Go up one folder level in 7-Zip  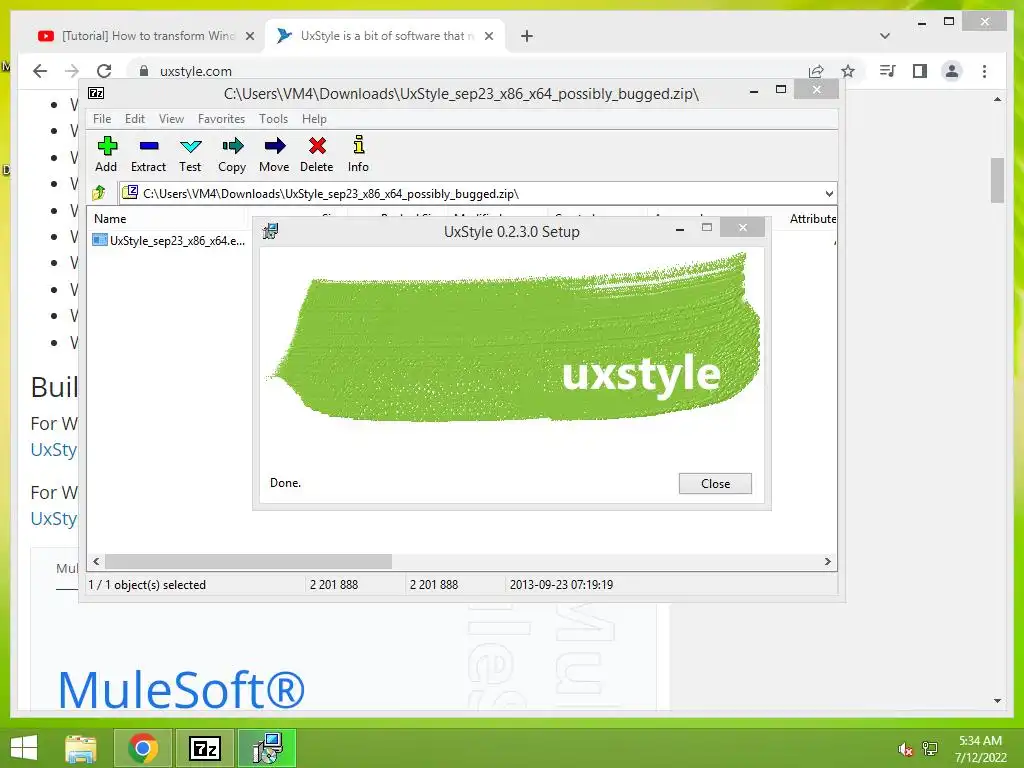tap(99, 193)
